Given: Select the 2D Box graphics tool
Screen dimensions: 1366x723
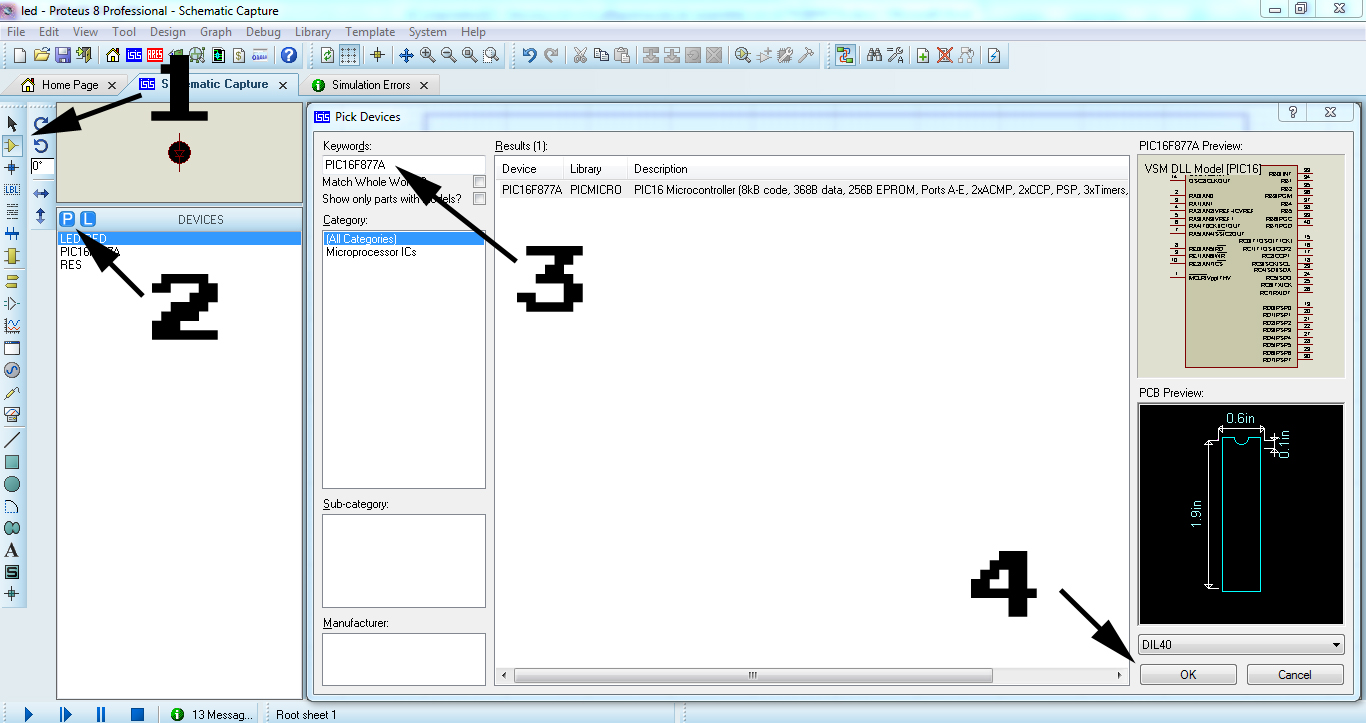Looking at the screenshot, I should click(12, 462).
